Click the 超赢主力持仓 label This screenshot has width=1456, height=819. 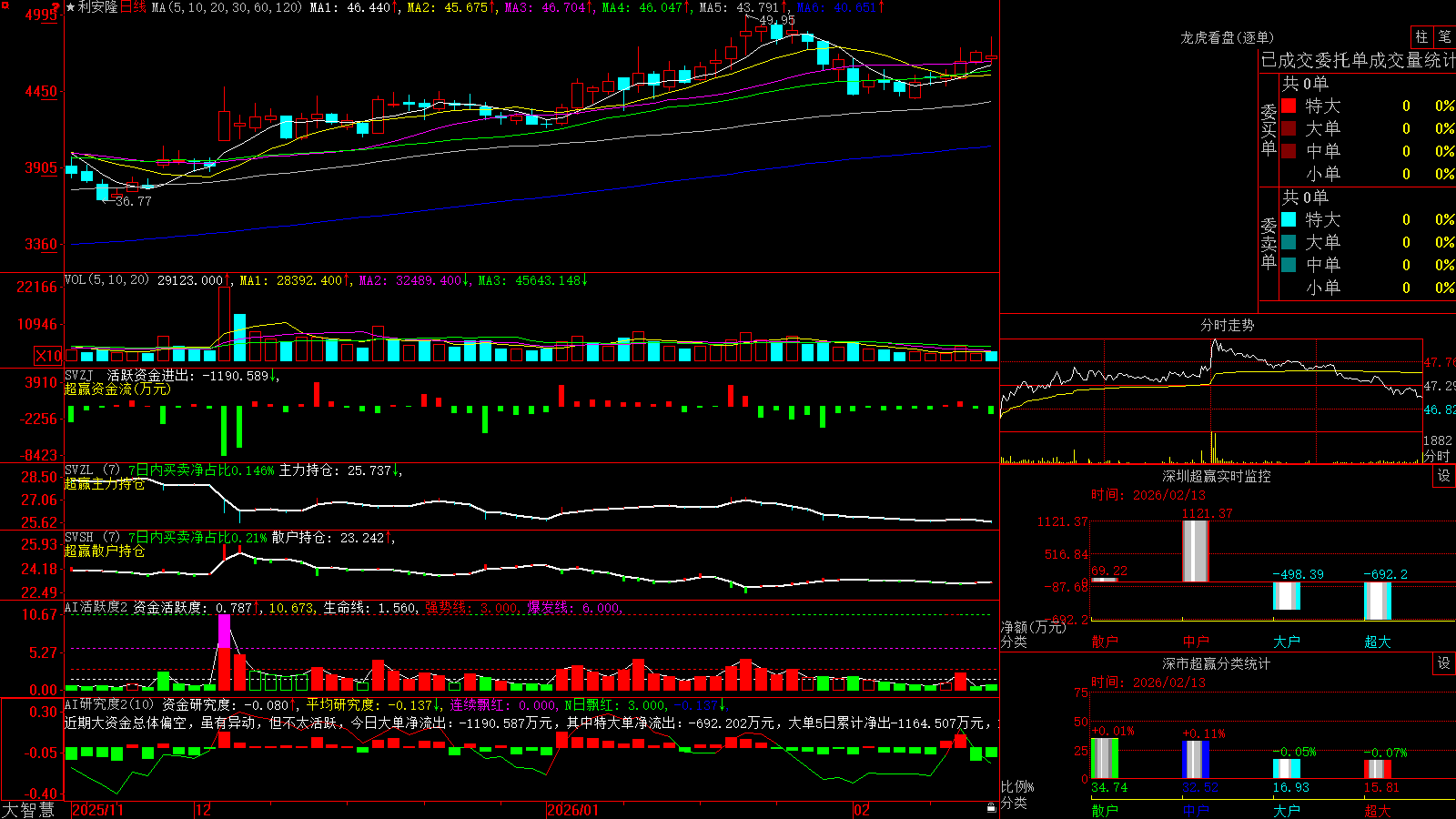[x=105, y=484]
